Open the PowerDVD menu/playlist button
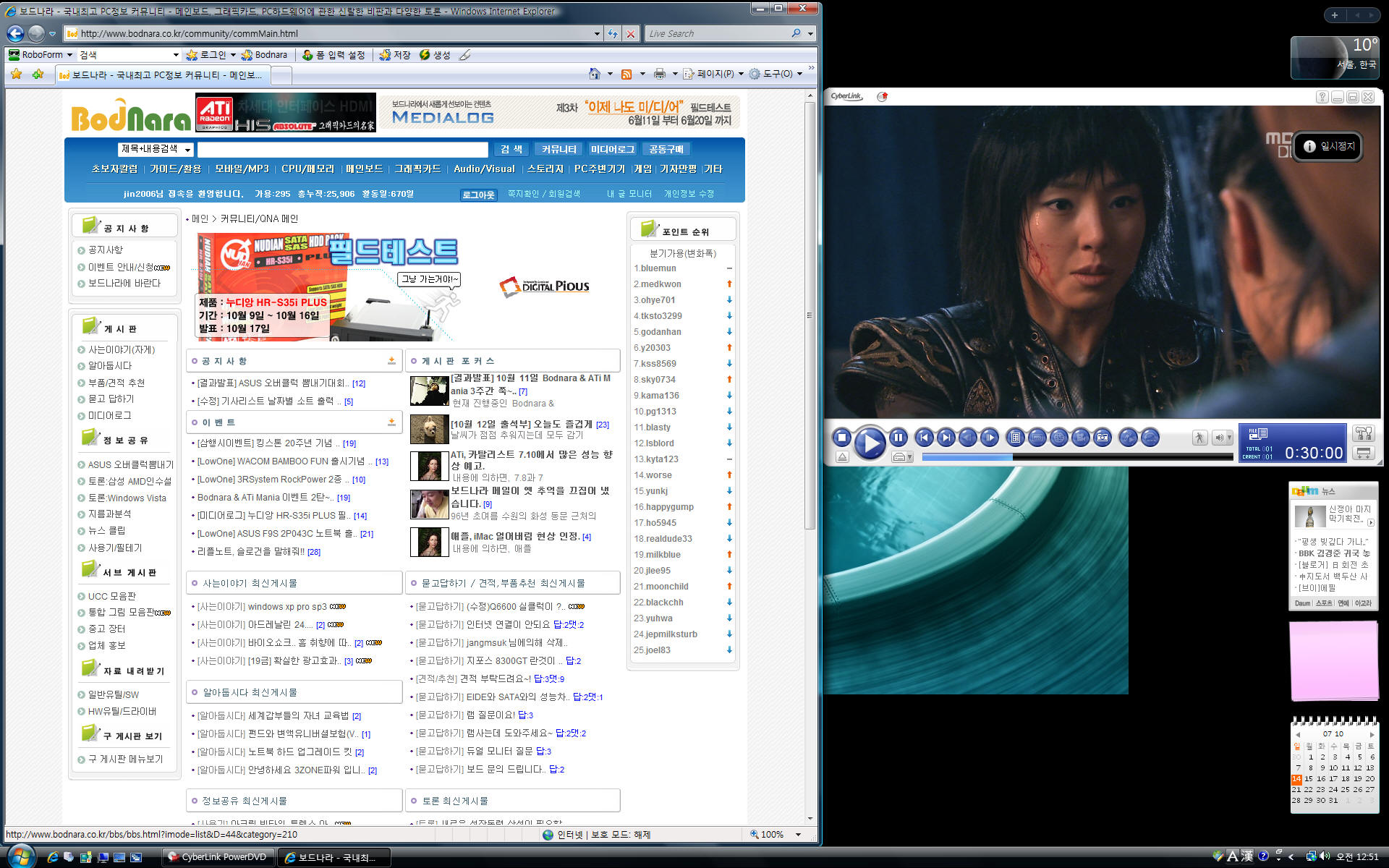Screen dimensions: 1389x868 1015,437
